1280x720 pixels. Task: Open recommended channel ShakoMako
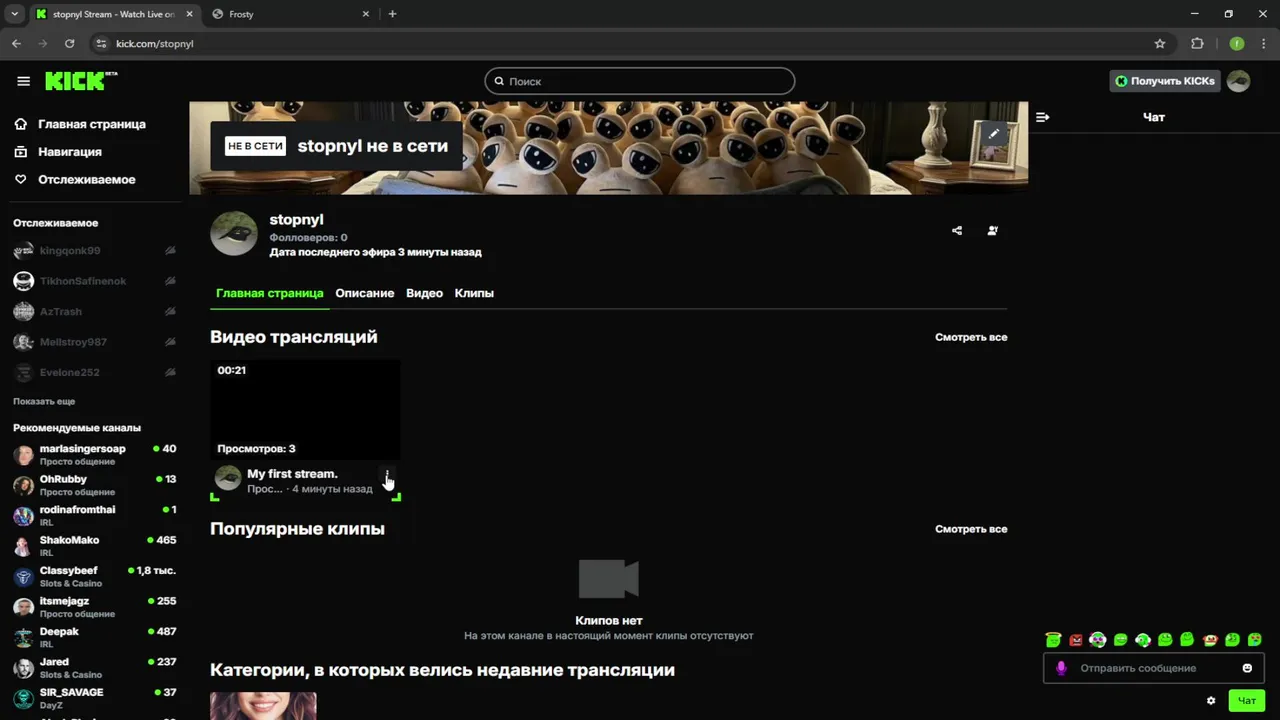(x=95, y=546)
